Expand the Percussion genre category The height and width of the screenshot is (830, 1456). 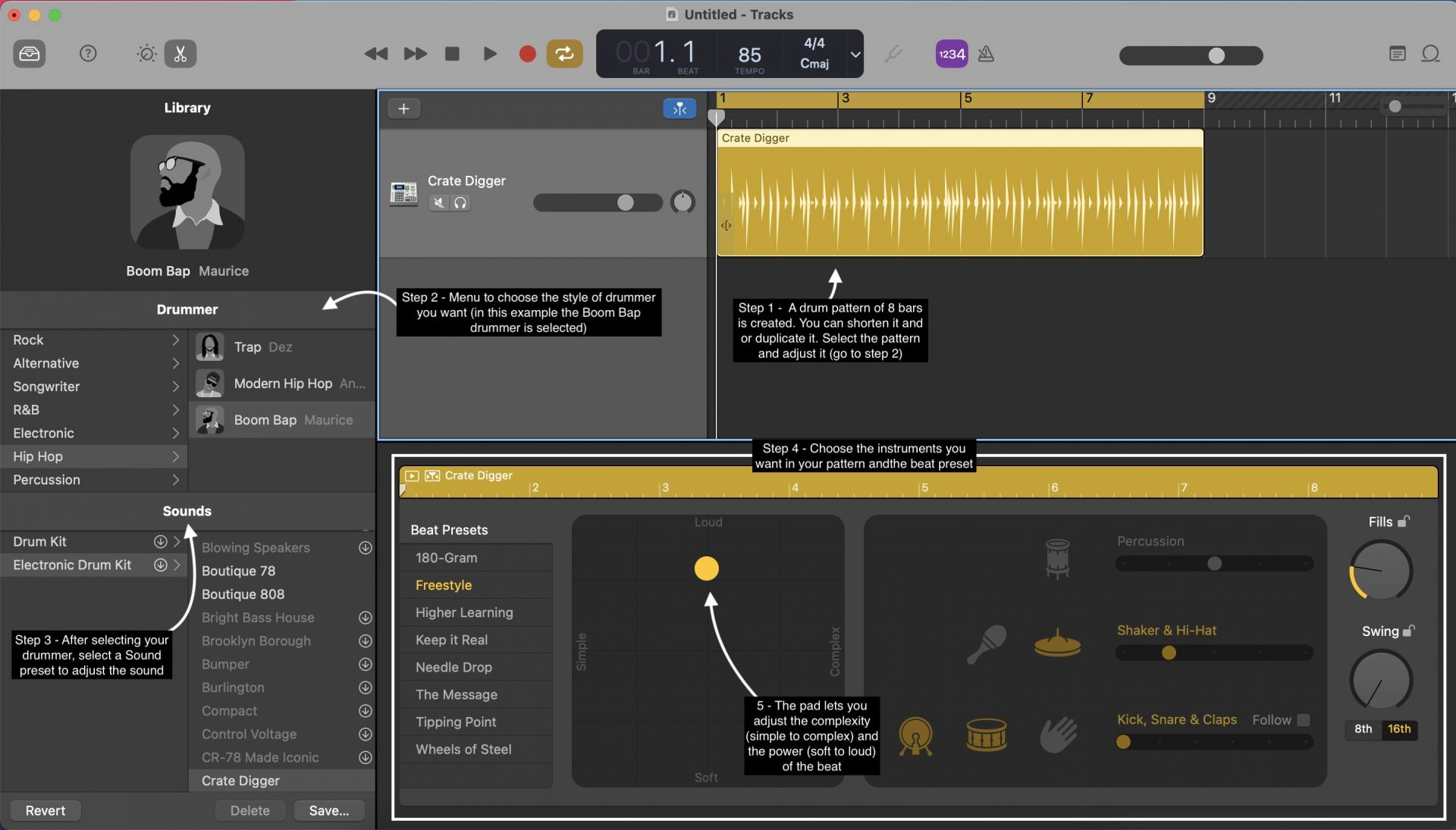pyautogui.click(x=177, y=480)
